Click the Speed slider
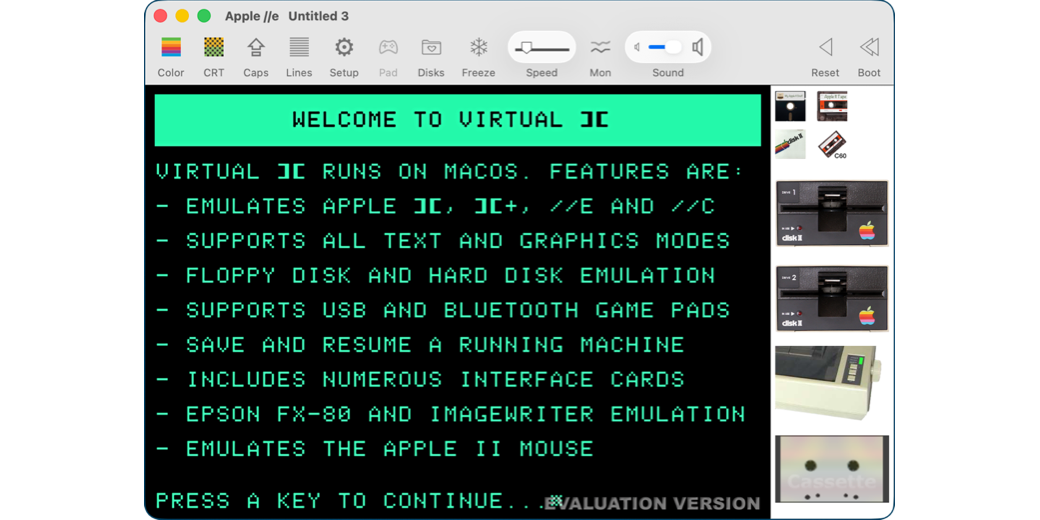Viewport: 1040px width, 520px height. tap(542, 48)
